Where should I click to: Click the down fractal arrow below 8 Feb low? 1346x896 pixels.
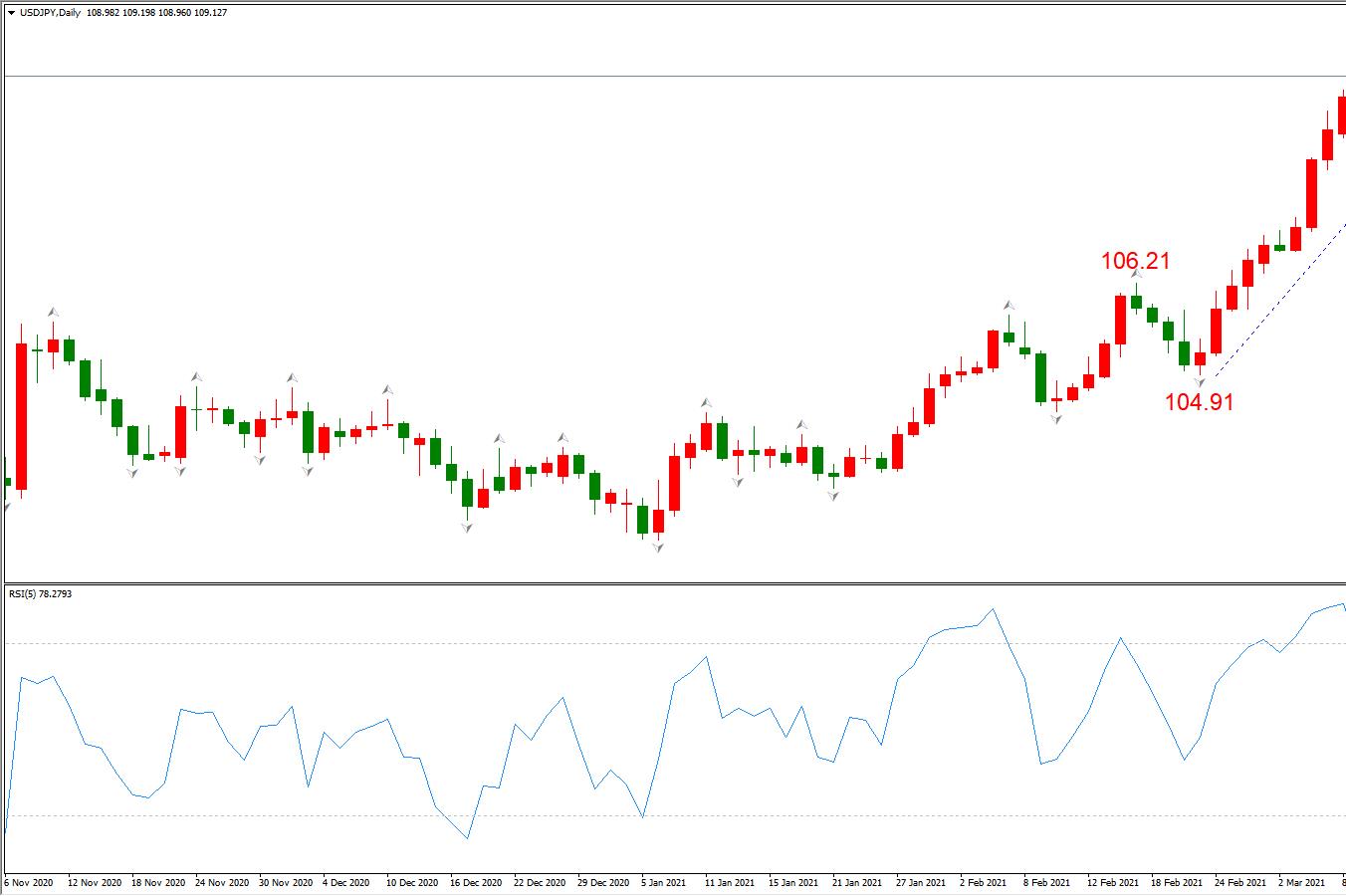[1056, 419]
